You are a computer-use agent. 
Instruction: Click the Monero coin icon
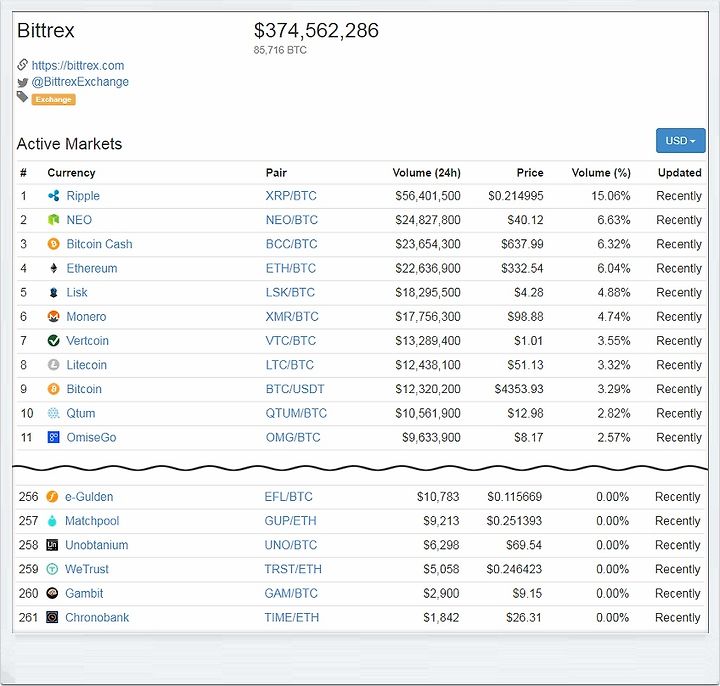[53, 317]
